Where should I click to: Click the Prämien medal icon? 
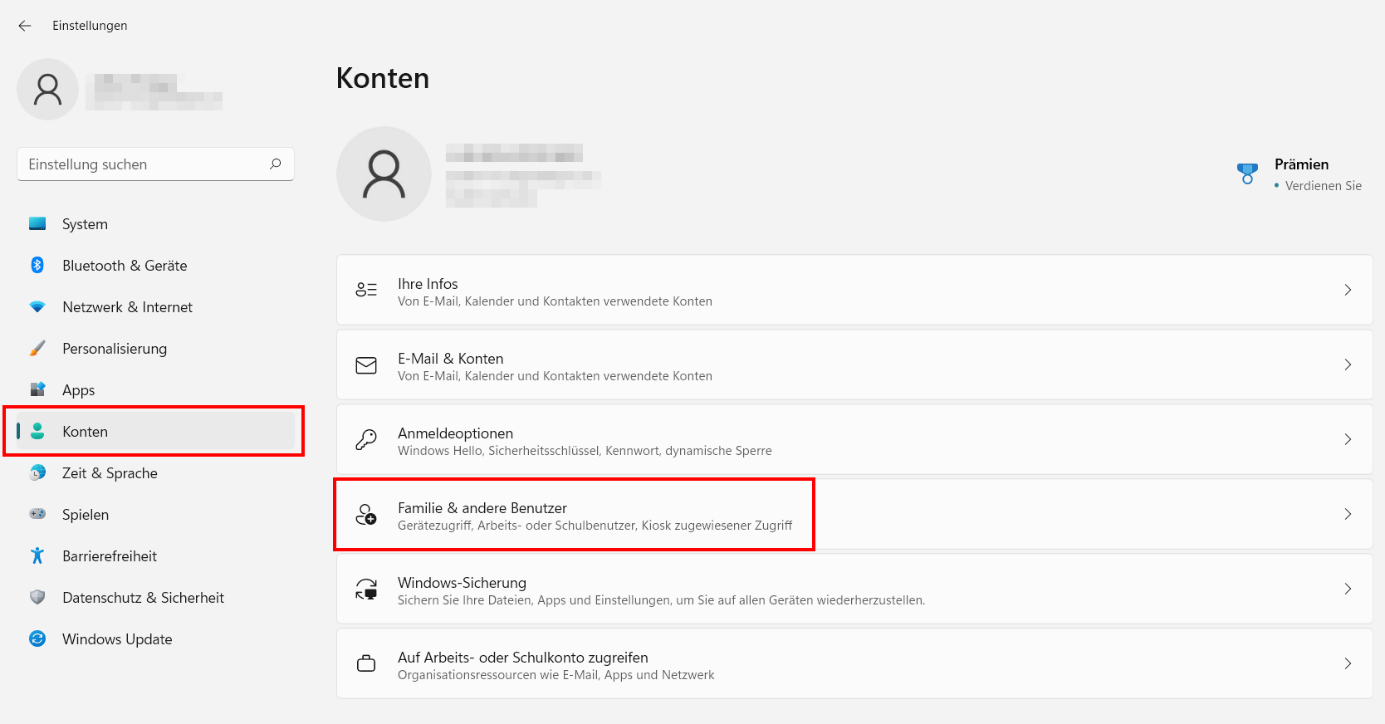pyautogui.click(x=1247, y=174)
